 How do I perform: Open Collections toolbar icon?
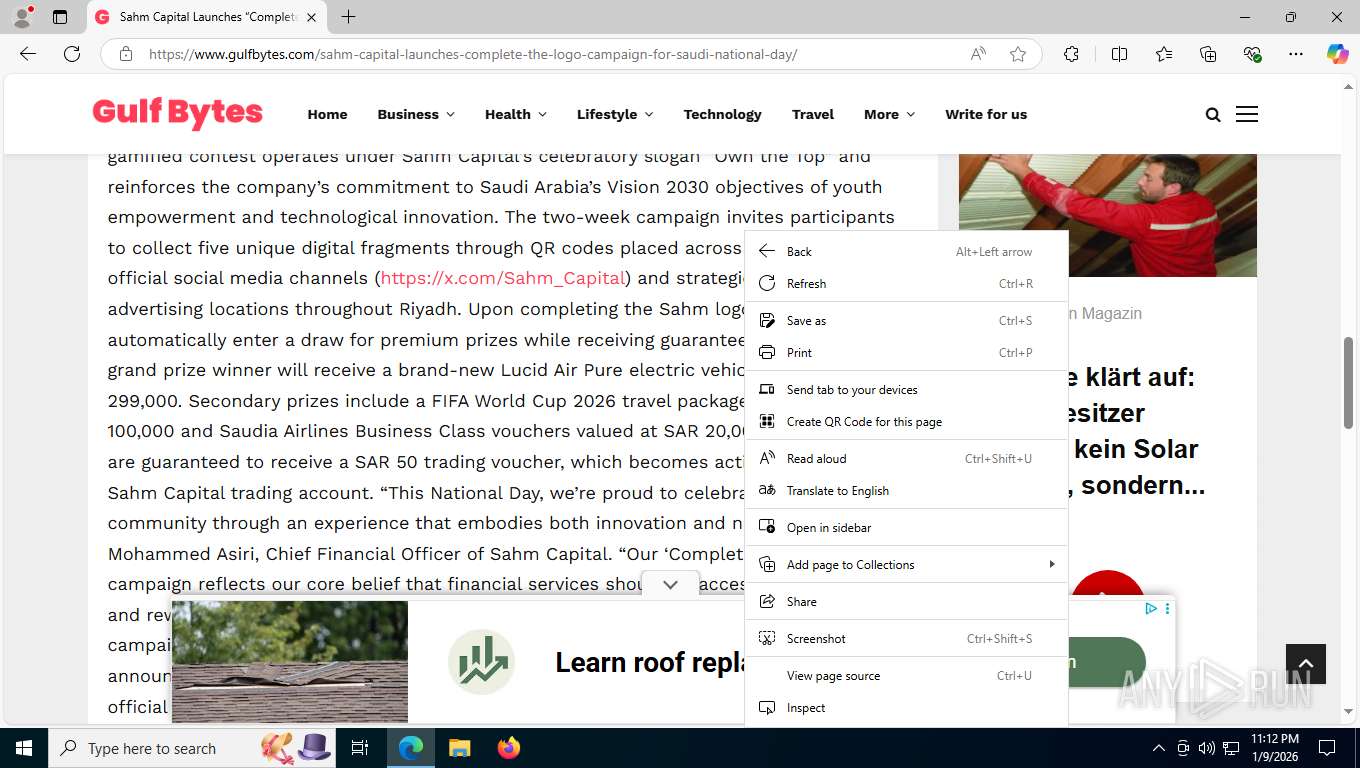pyautogui.click(x=1208, y=54)
